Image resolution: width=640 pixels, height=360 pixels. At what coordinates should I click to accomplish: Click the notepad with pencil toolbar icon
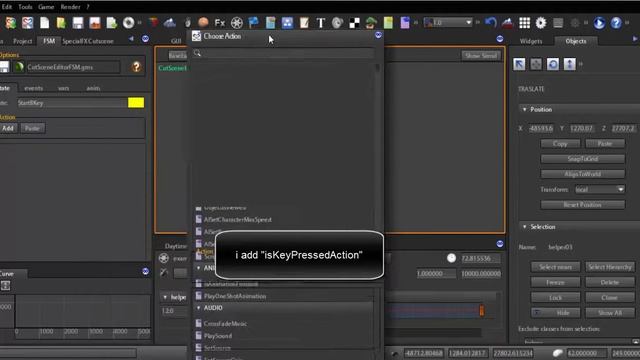(x=304, y=23)
